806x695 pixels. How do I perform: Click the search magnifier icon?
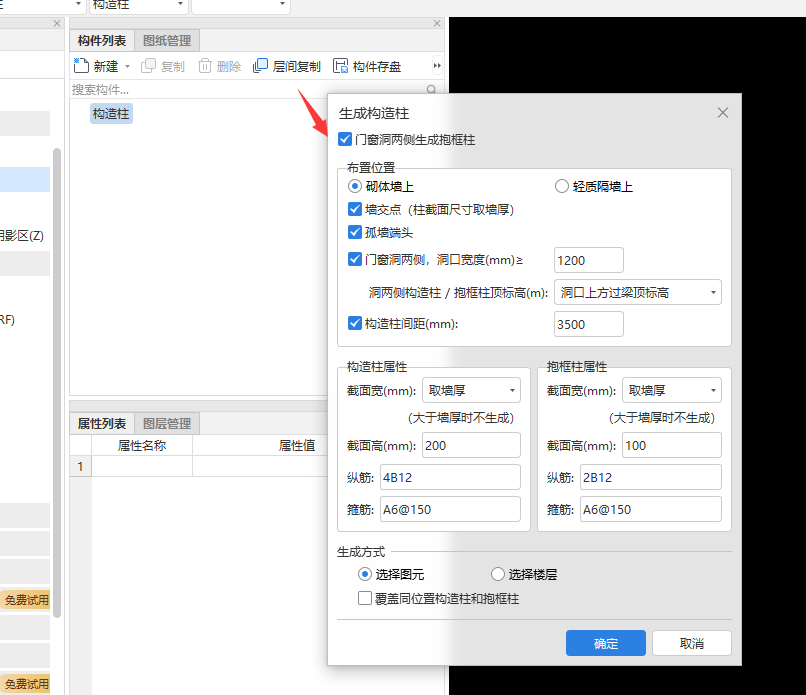(431, 89)
